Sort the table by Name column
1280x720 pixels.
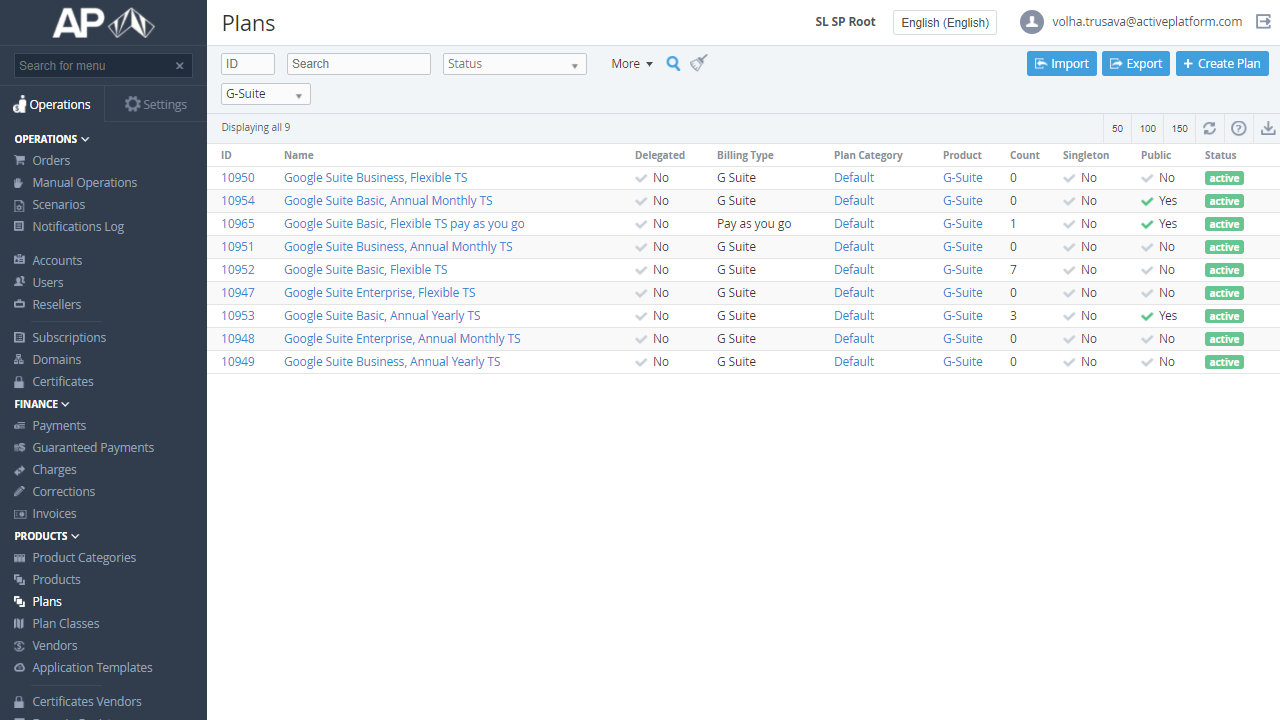(x=299, y=155)
